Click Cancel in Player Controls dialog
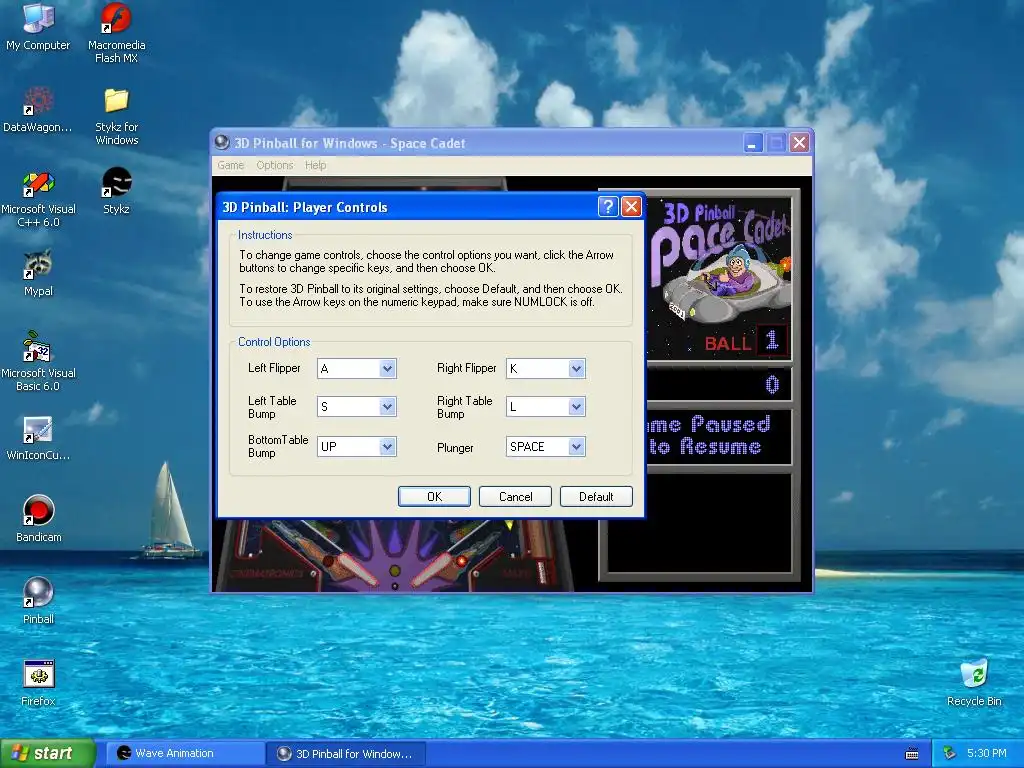 [x=515, y=496]
